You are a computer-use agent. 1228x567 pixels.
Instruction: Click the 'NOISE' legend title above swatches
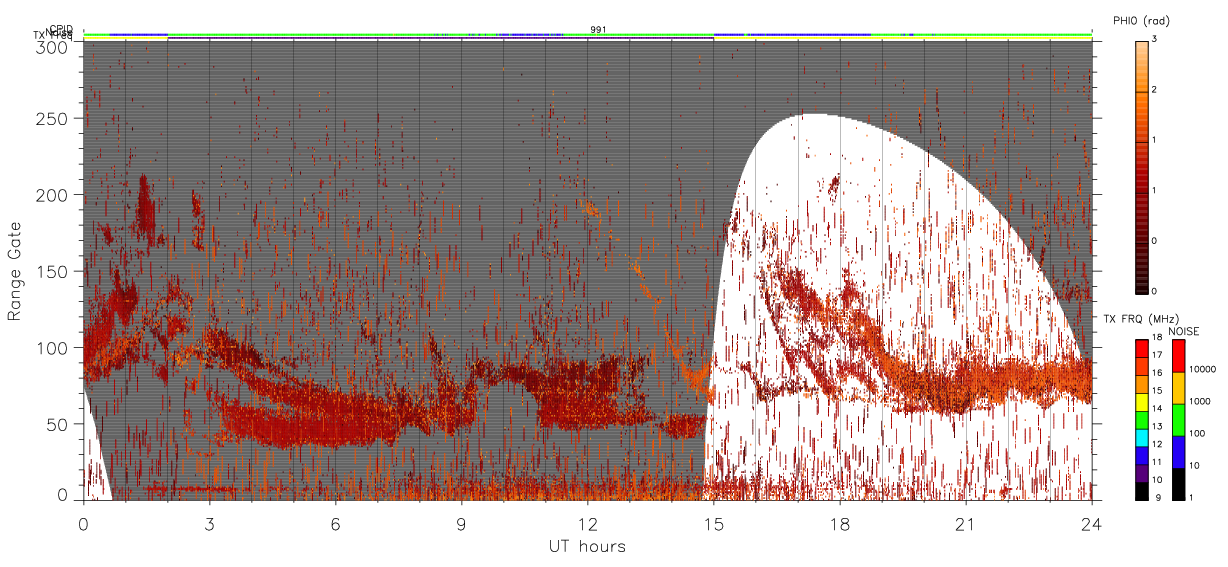point(1183,331)
